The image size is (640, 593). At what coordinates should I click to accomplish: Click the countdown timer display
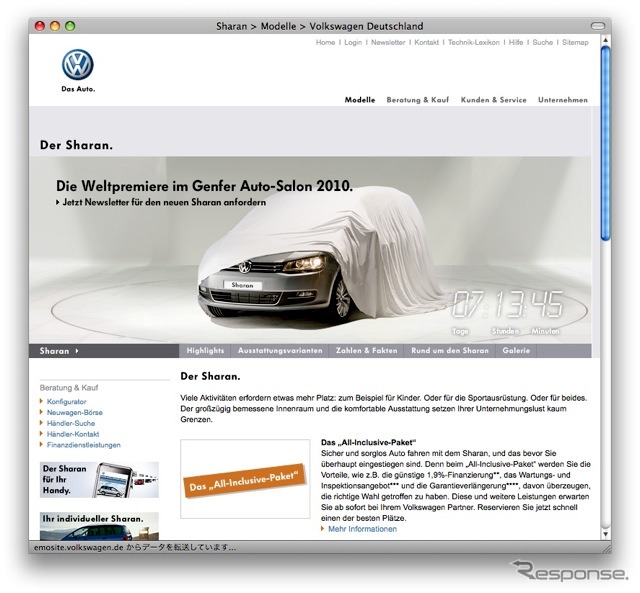point(507,304)
